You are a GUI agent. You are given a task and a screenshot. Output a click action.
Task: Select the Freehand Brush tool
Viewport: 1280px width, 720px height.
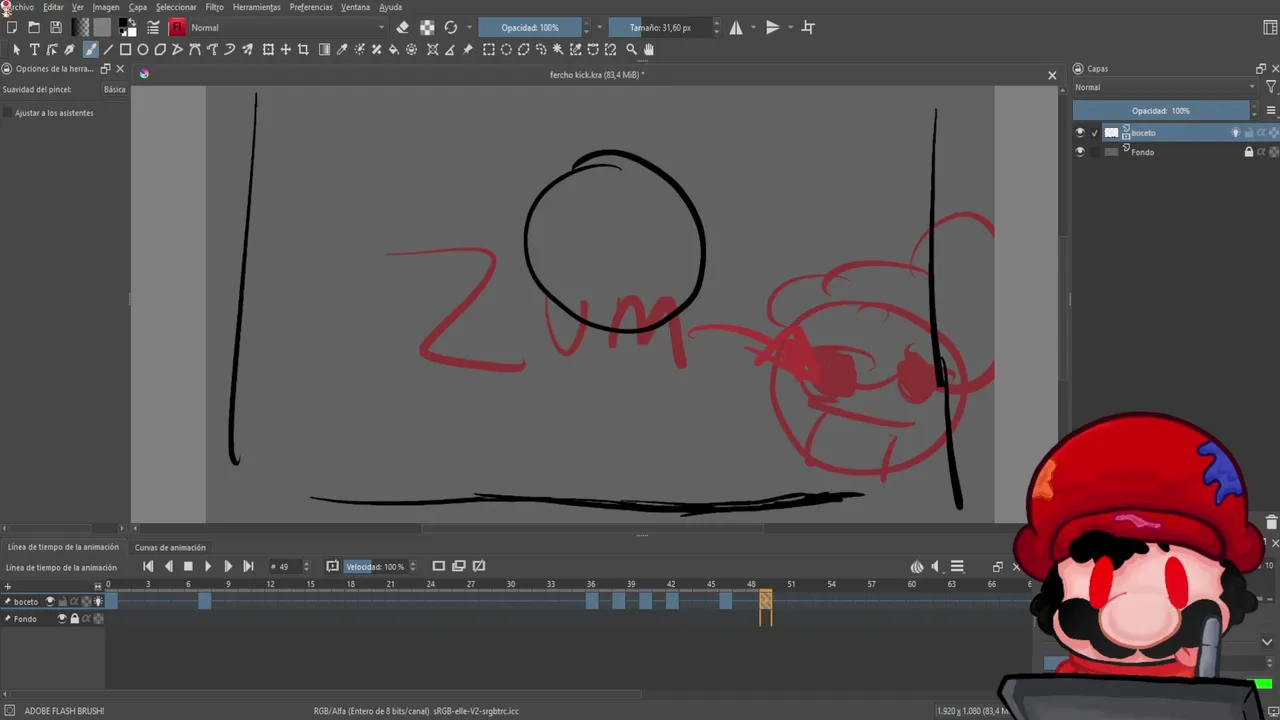click(x=90, y=49)
